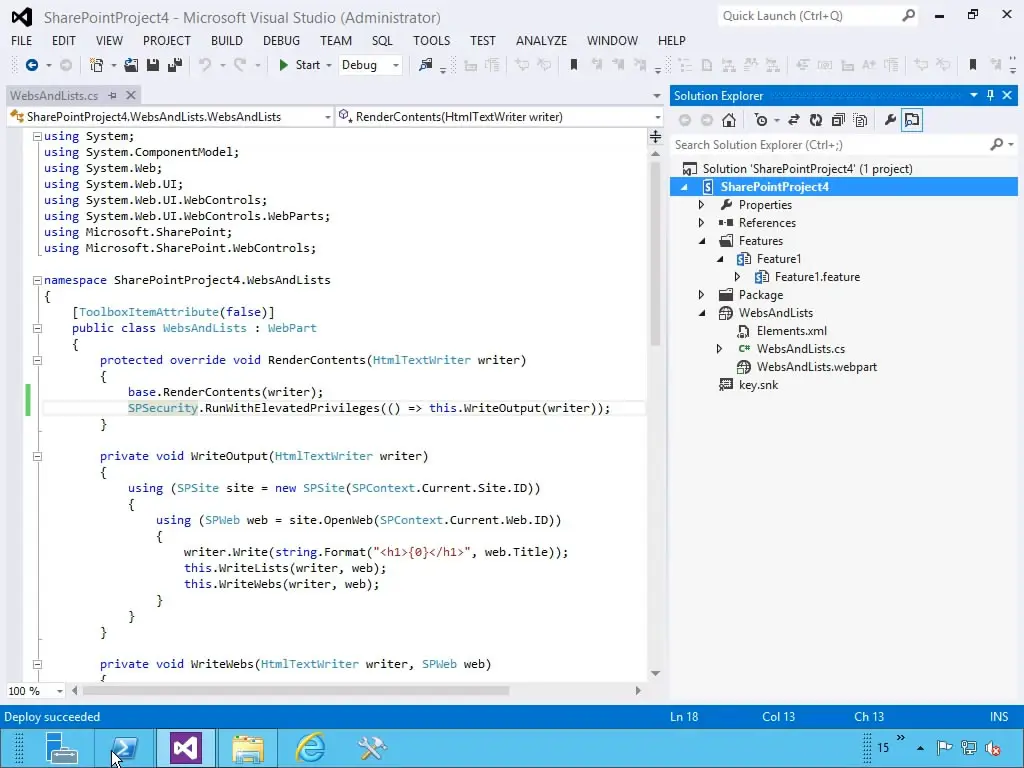Toggle Preview Selected Items in Solution Explorer
Viewport: 1024px width, 768px height.
point(912,120)
